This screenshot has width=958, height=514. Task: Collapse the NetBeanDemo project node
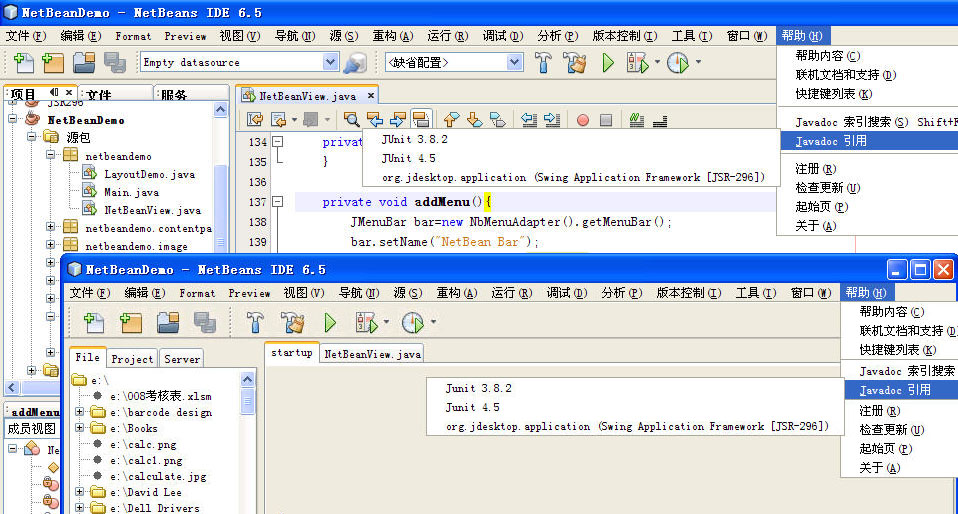(x=13, y=119)
